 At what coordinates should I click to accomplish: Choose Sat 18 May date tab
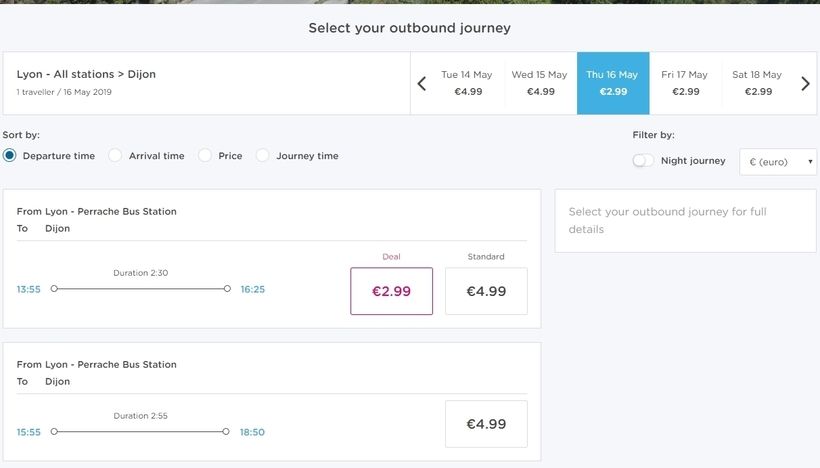(x=757, y=83)
